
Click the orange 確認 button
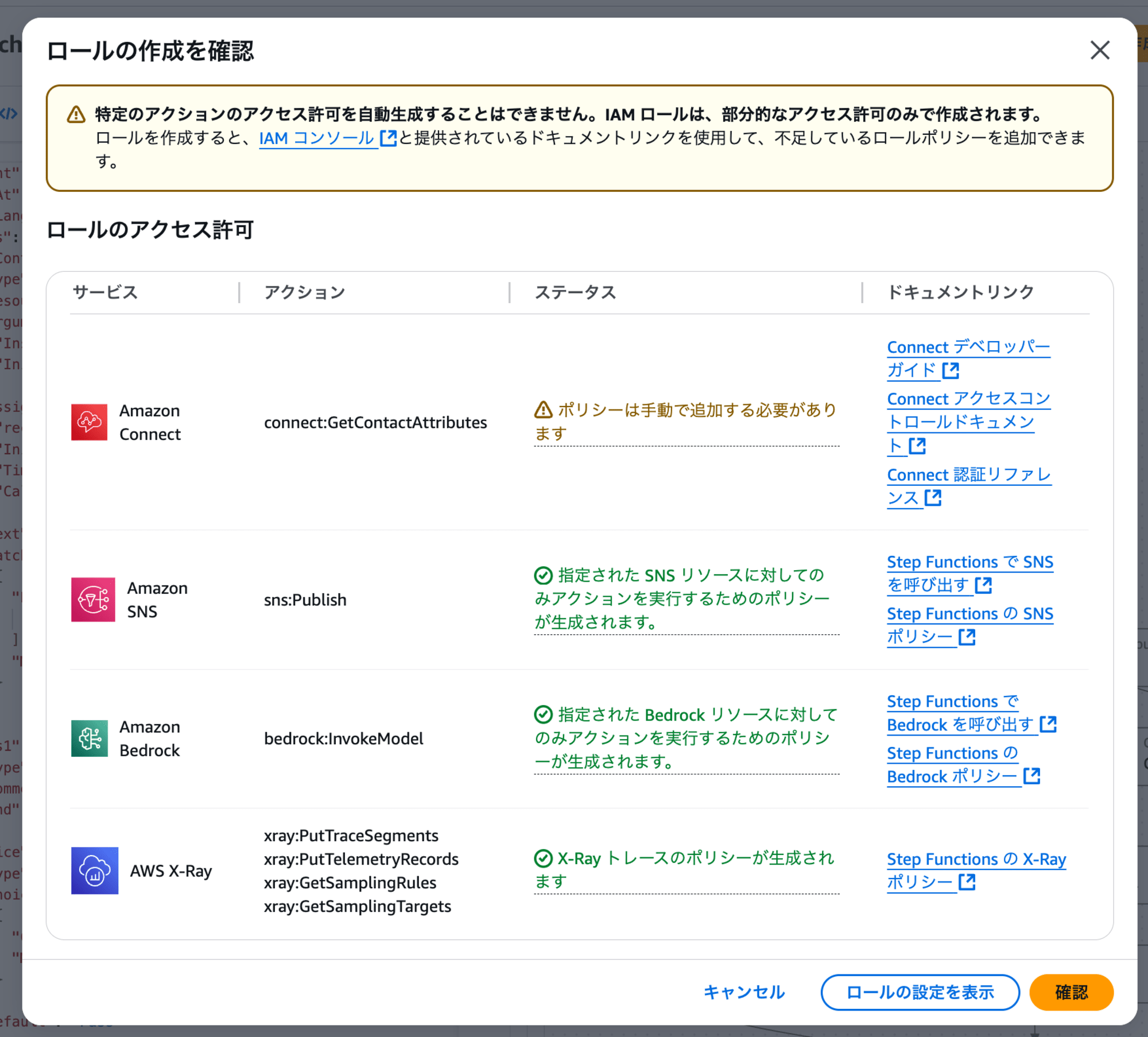[1071, 992]
